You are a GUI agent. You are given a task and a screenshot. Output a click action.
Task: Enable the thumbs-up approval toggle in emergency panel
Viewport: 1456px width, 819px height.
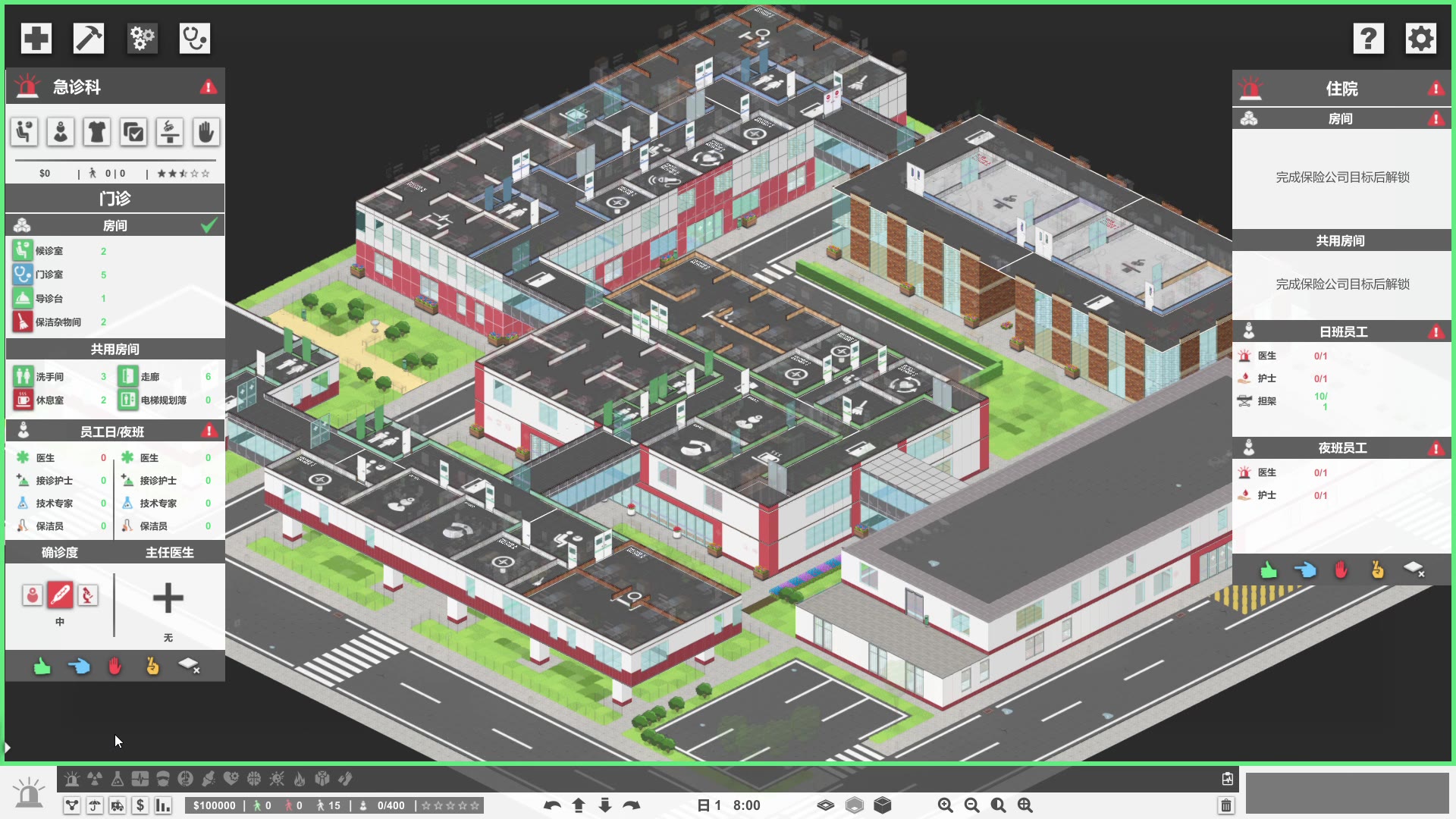(x=42, y=666)
